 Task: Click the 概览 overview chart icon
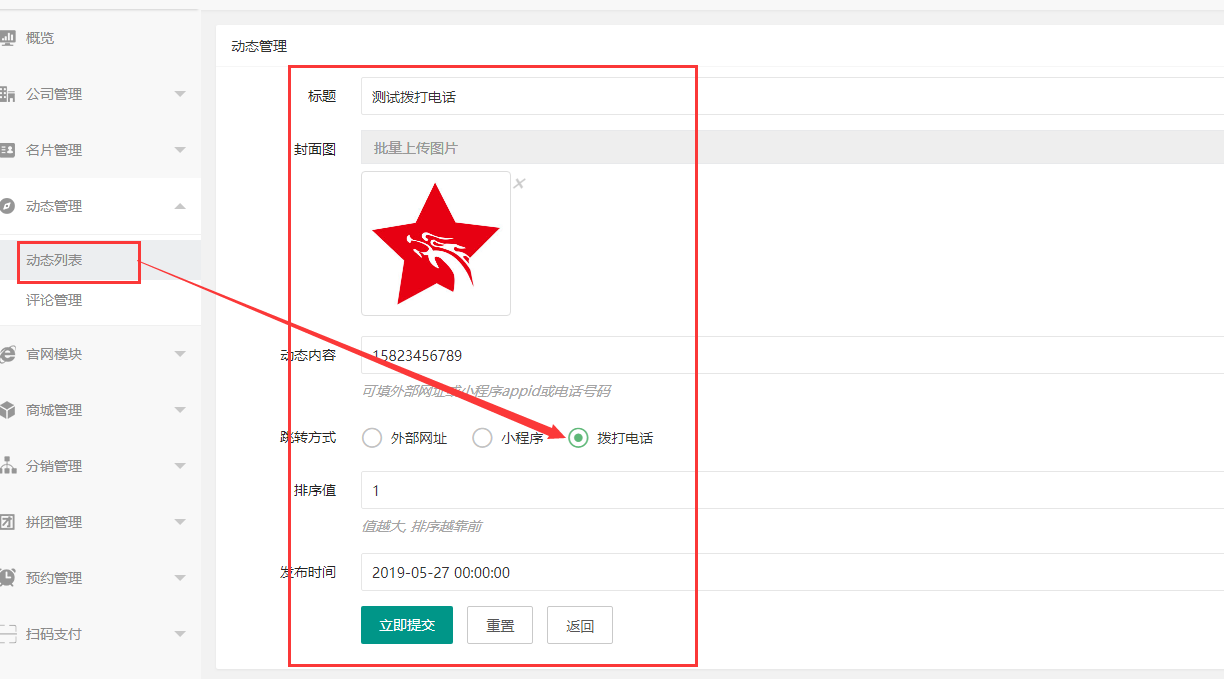pyautogui.click(x=7, y=38)
